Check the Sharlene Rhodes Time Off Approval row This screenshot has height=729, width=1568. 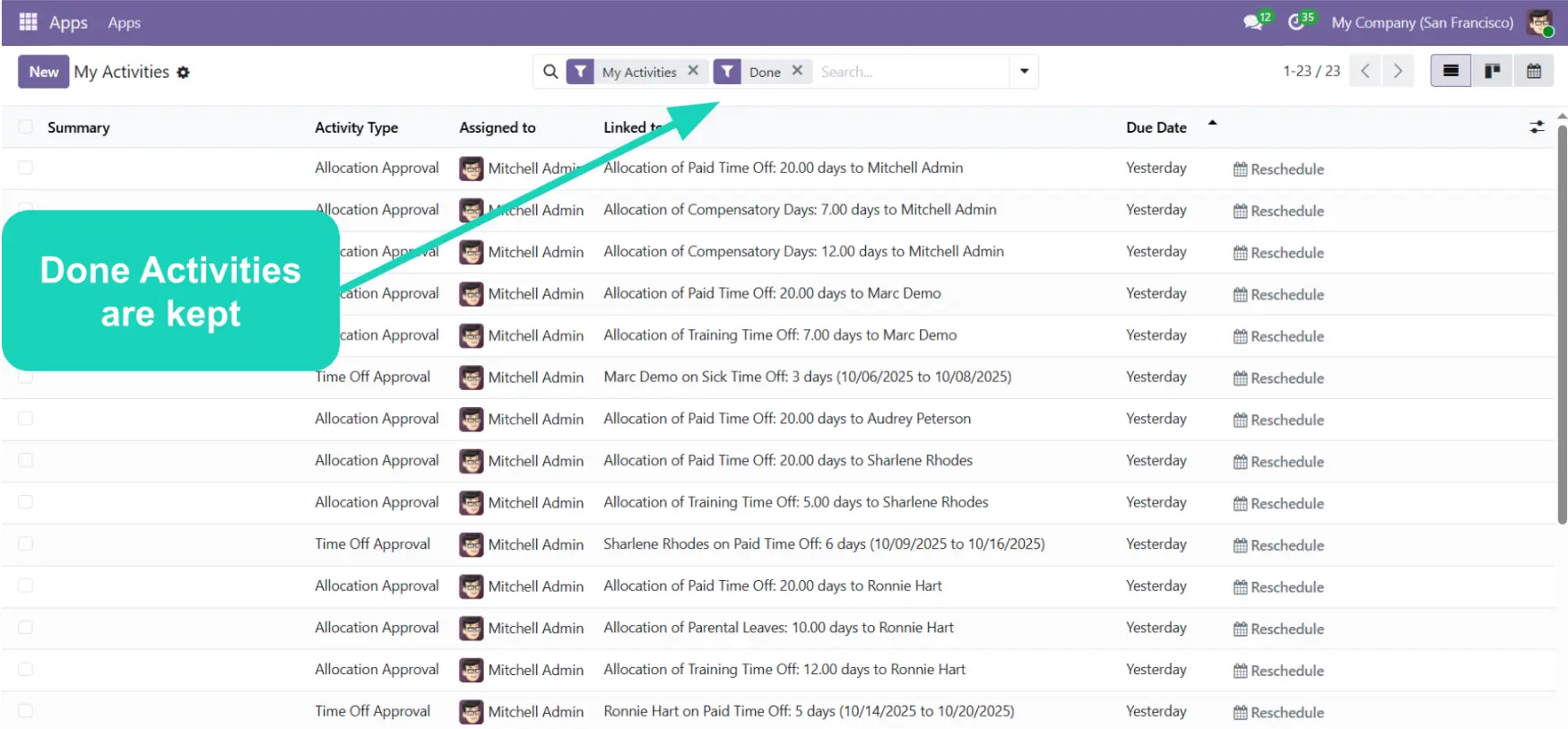click(x=25, y=544)
